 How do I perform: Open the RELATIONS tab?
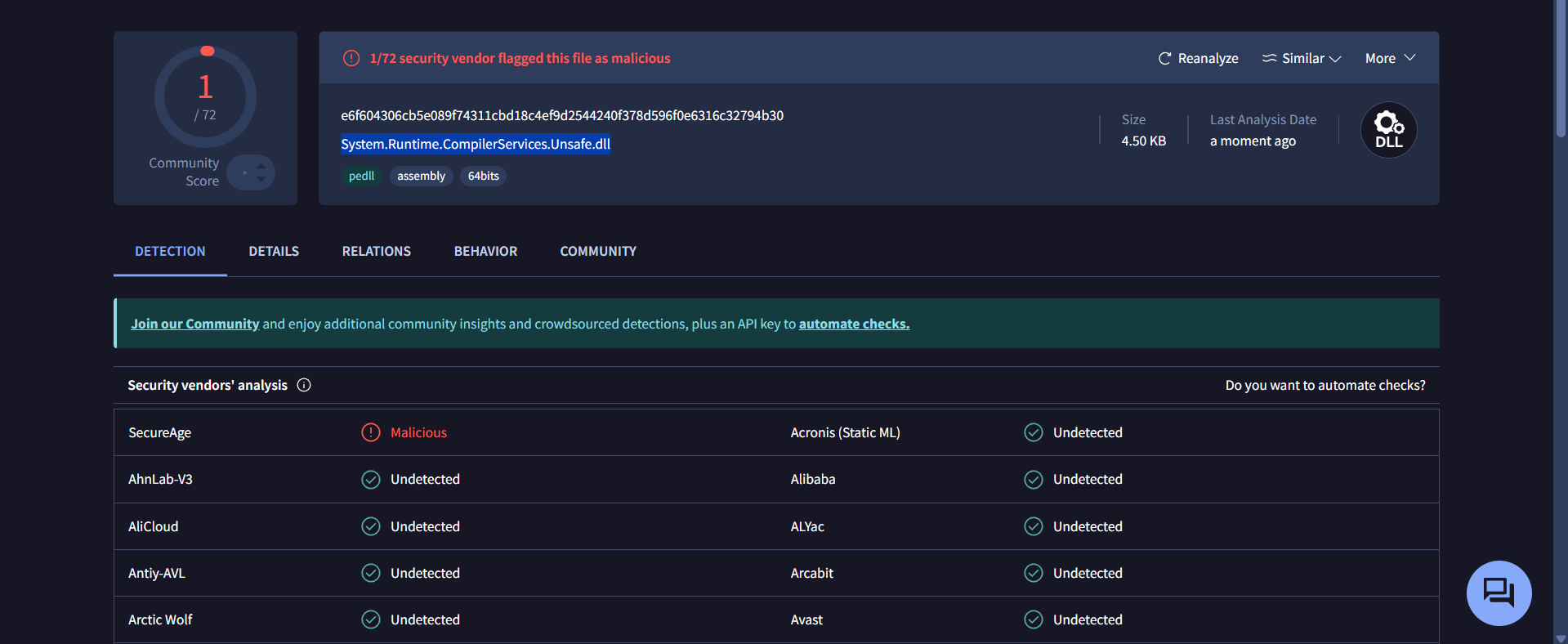(x=377, y=251)
